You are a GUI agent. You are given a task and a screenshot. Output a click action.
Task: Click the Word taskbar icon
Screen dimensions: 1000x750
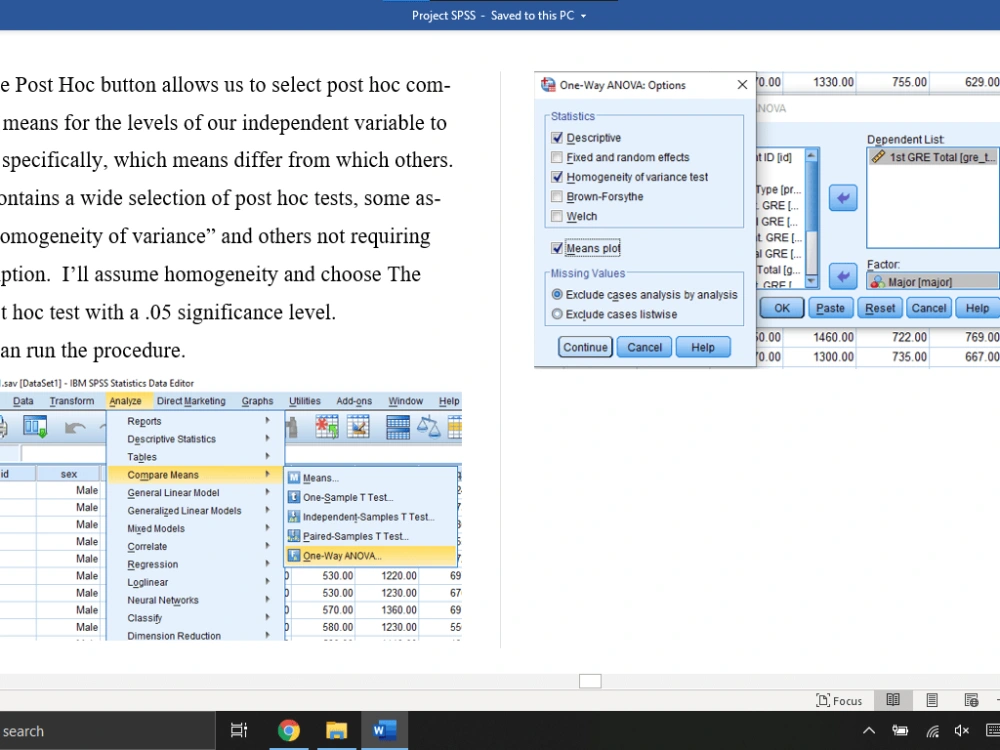pos(385,730)
